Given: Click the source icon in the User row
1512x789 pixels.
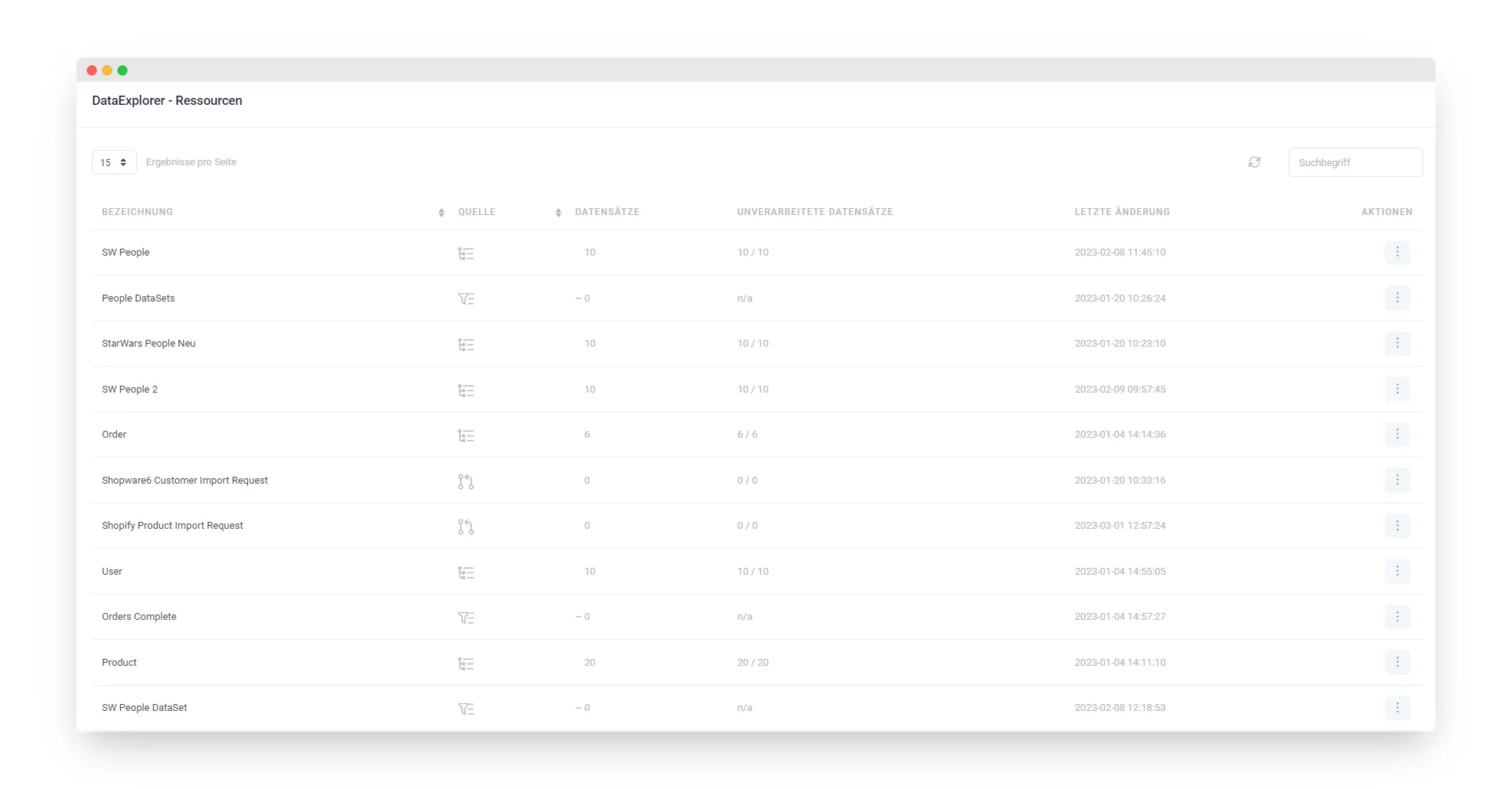Looking at the screenshot, I should (466, 572).
